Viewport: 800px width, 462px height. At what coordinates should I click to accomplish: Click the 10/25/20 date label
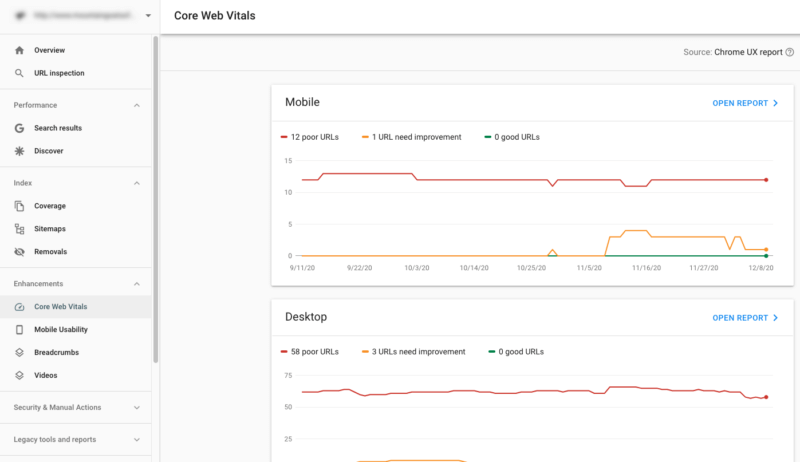click(x=531, y=268)
